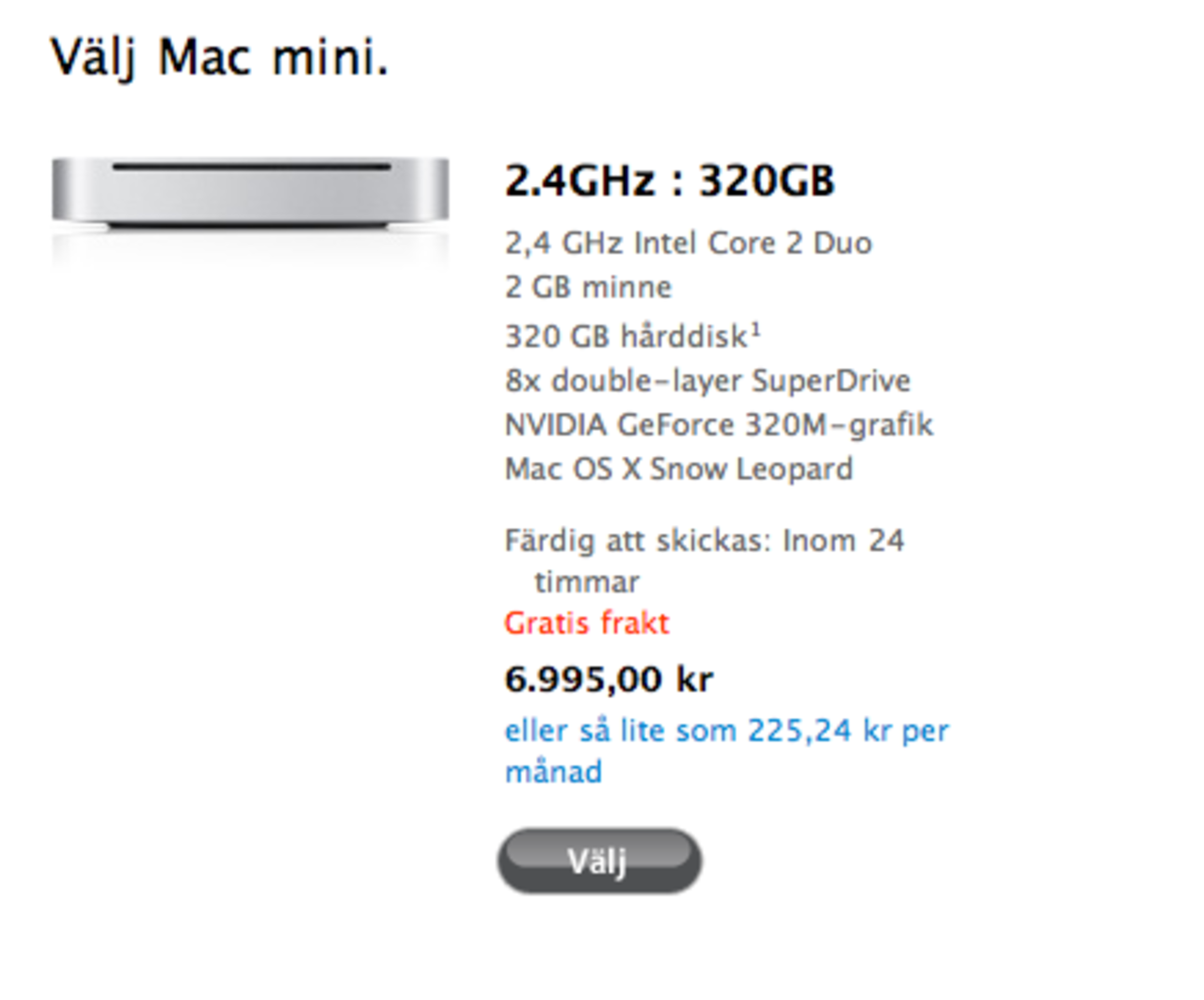Click the månad link text

click(x=552, y=771)
